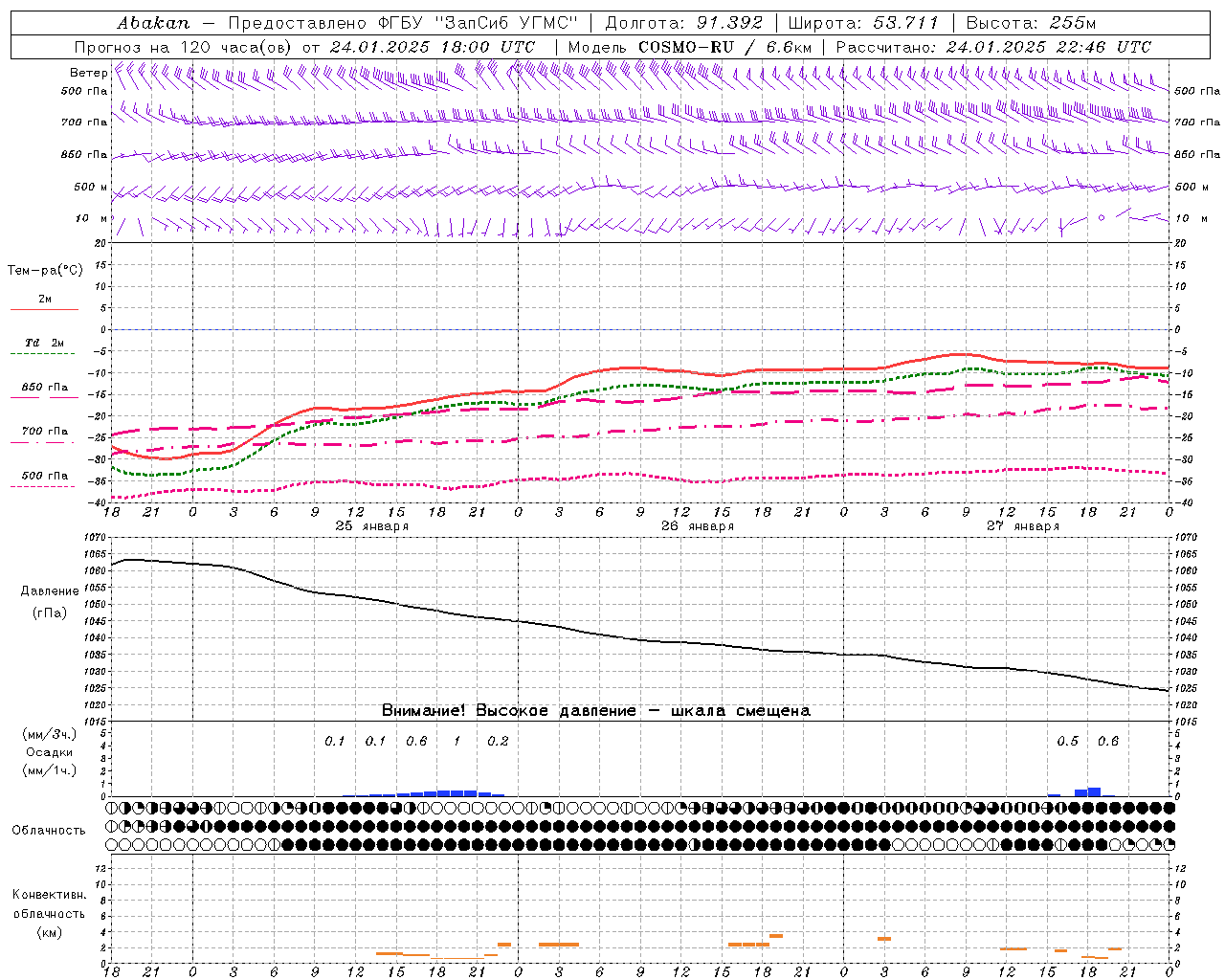Select the latitude value 'Широта: 53.711'
Image resolution: width=1225 pixels, height=980 pixels.
point(863,23)
